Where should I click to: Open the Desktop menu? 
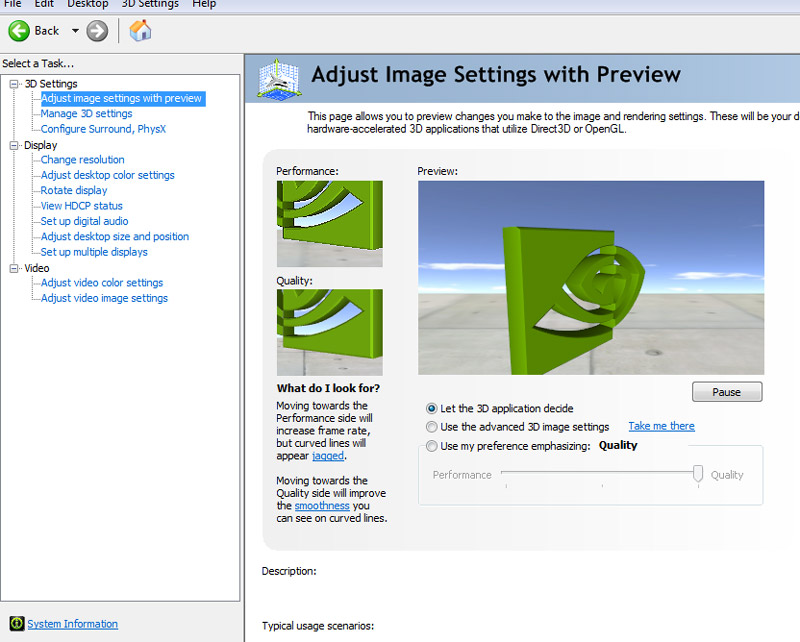tap(88, 4)
